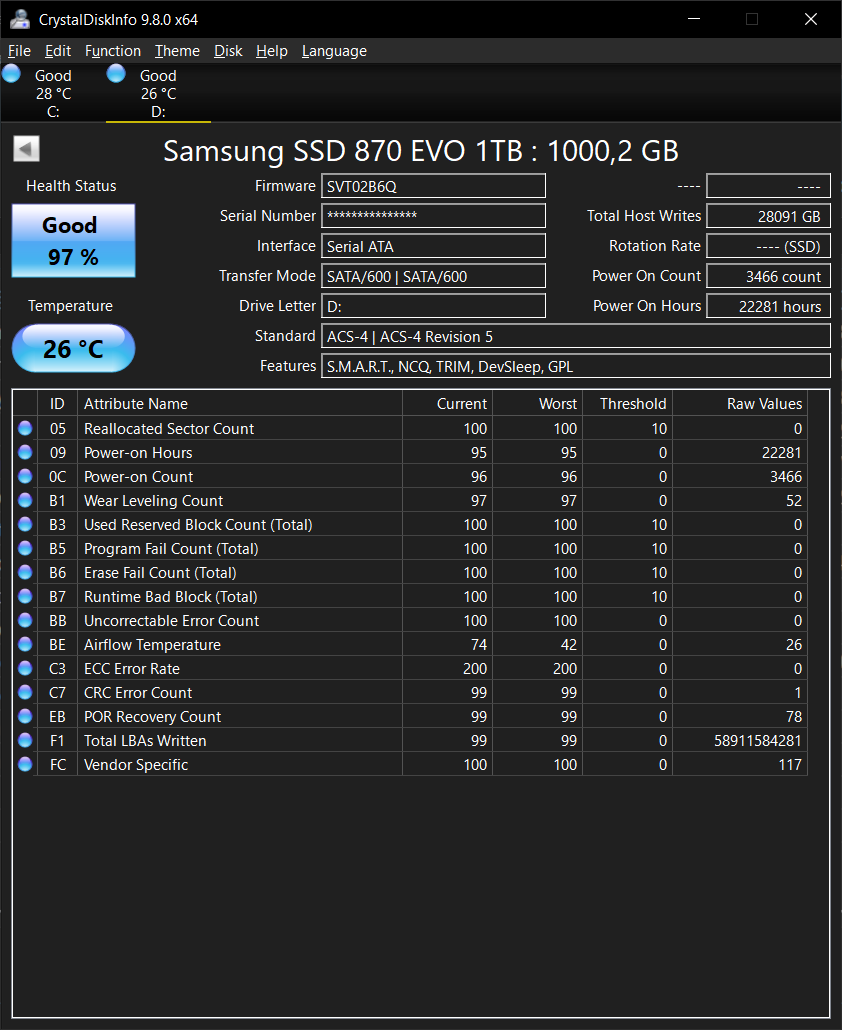The width and height of the screenshot is (842, 1030).
Task: Click the 26 °C temperature button
Action: (74, 348)
